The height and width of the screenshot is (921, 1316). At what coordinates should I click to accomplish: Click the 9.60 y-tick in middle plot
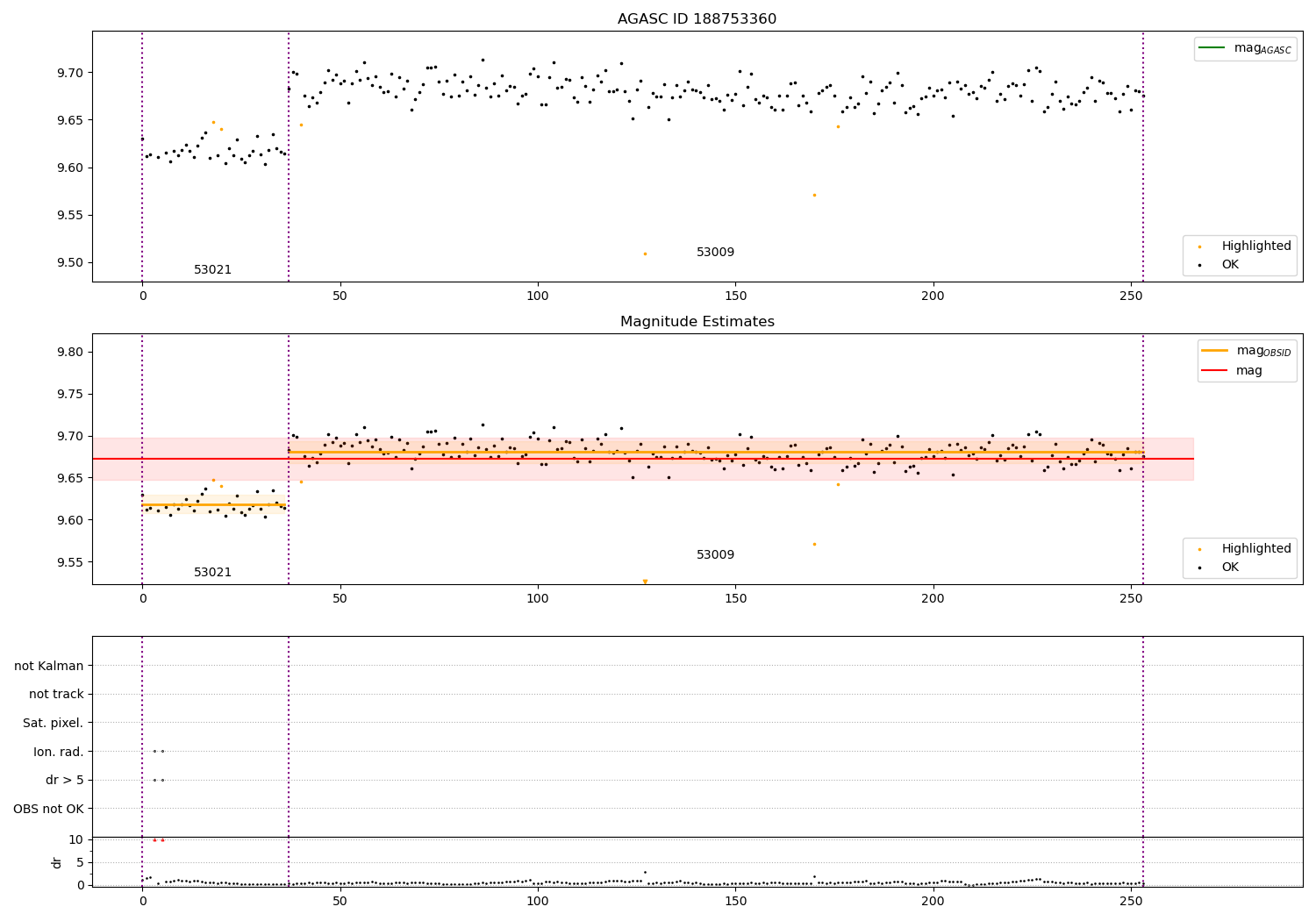tap(69, 521)
